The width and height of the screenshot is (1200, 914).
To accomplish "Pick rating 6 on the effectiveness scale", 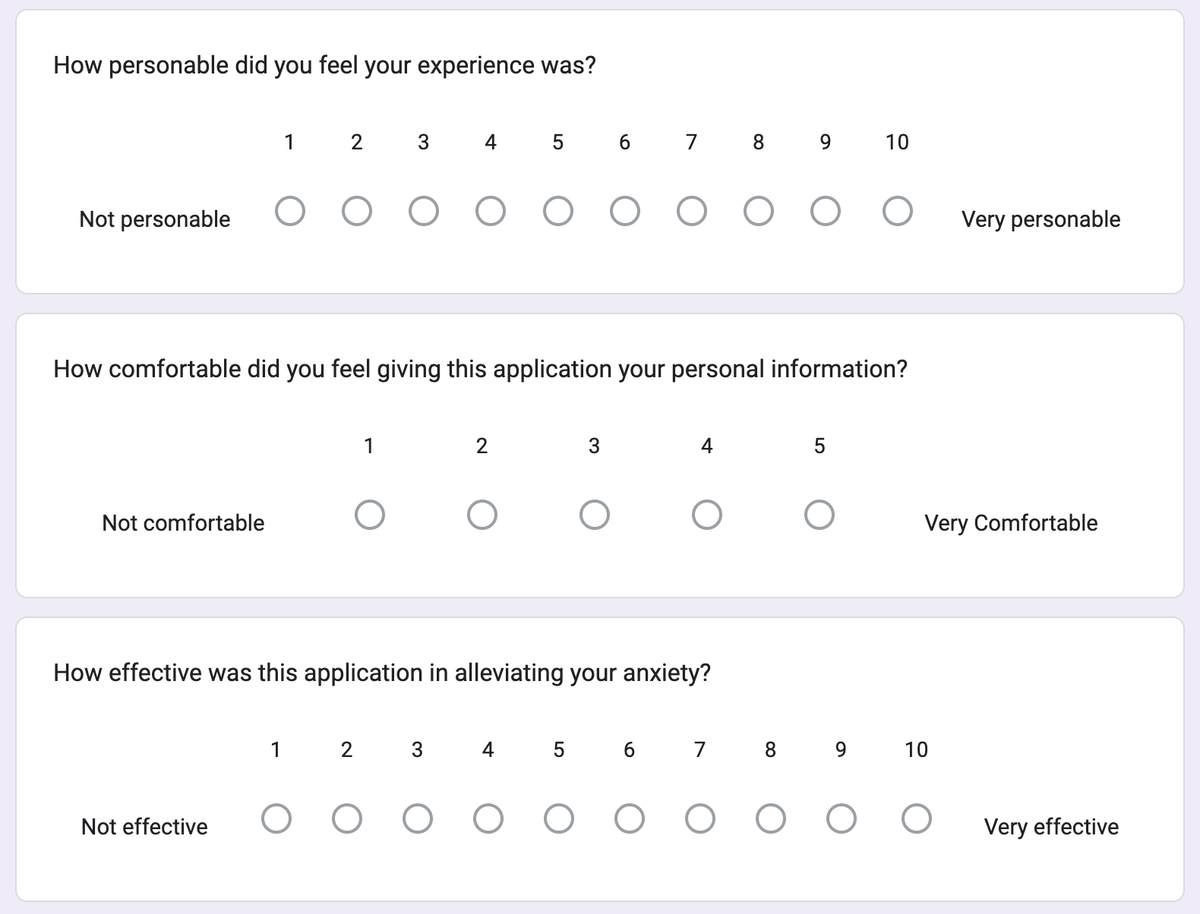I will [x=629, y=817].
